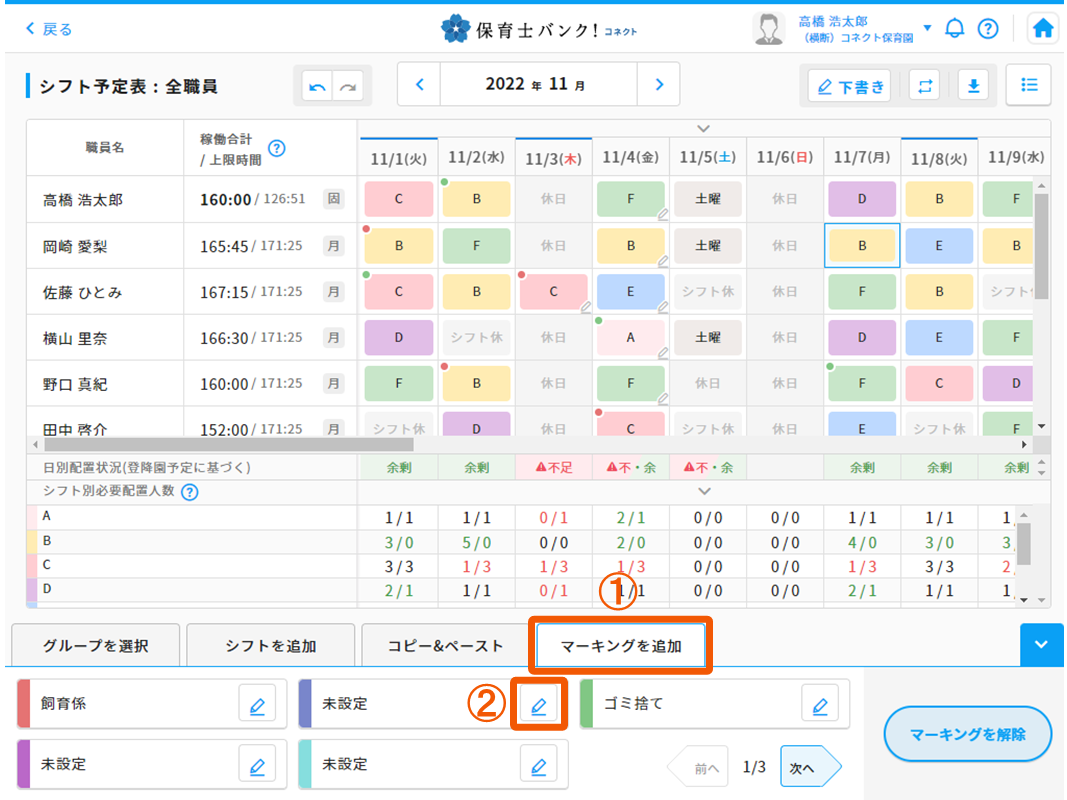Click the undo arrow icon
This screenshot has width=1067, height=800.
click(x=318, y=87)
